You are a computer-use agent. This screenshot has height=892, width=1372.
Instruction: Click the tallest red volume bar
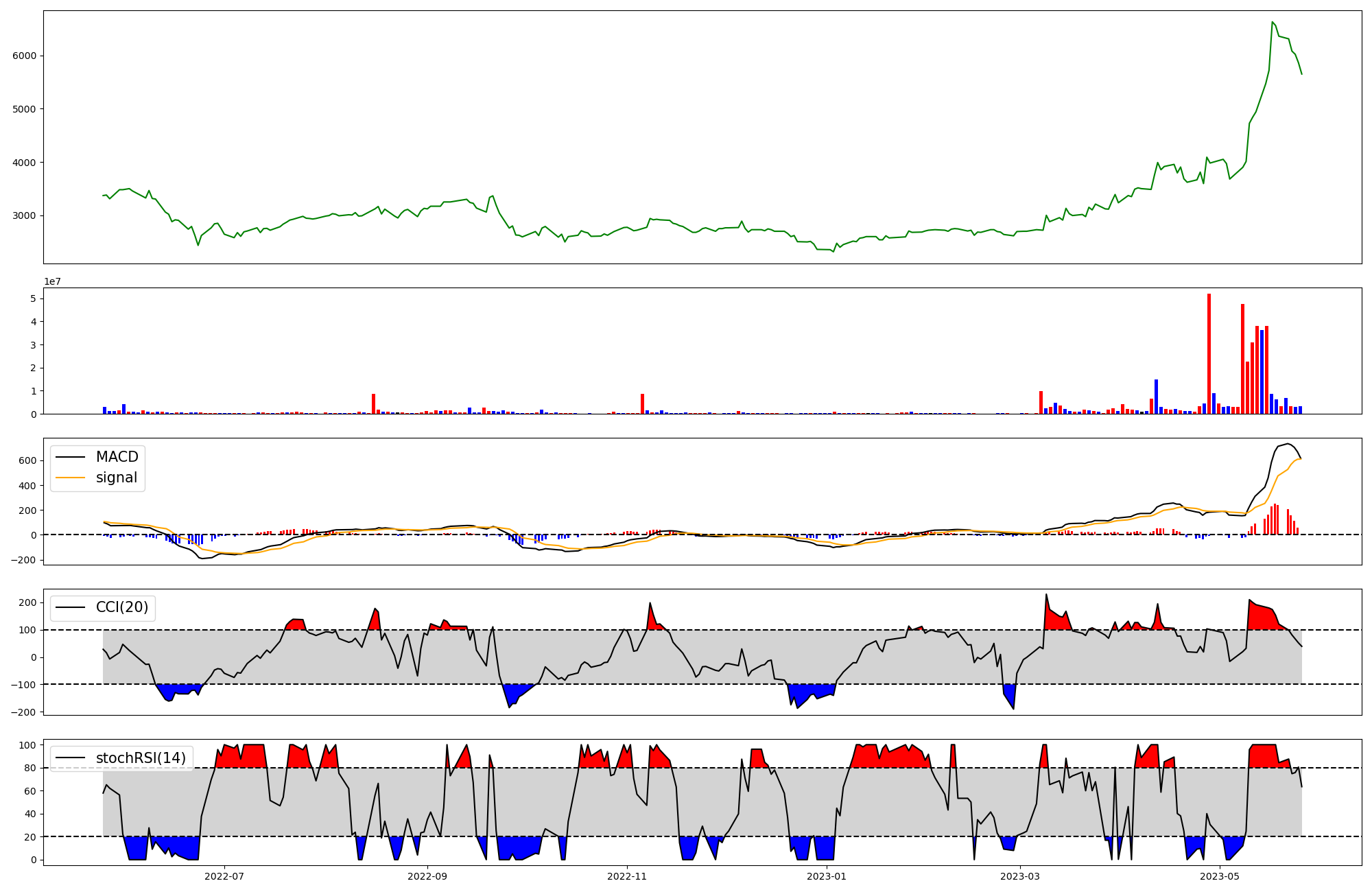[1209, 353]
